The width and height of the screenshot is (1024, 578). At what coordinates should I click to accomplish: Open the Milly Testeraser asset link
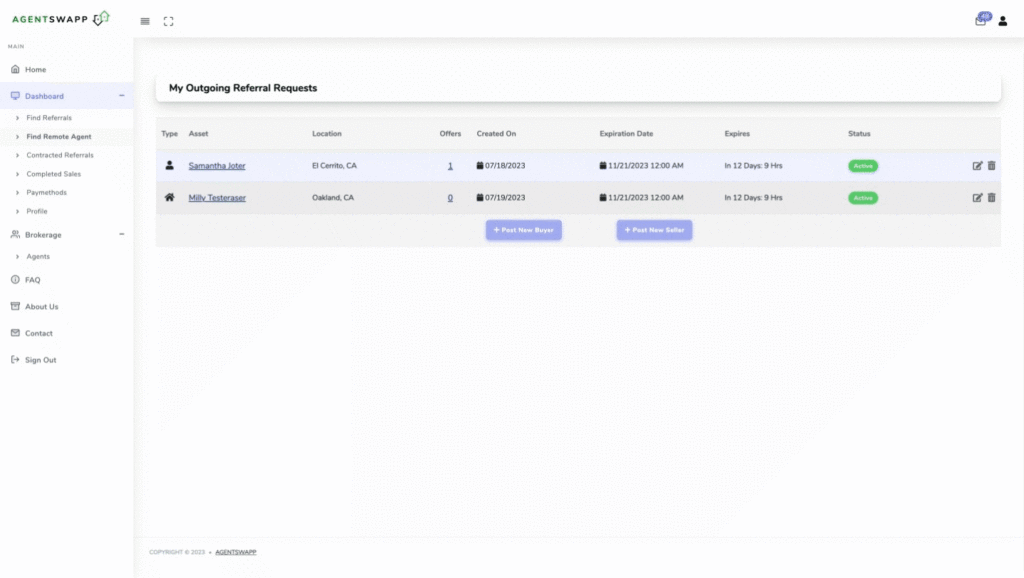click(x=217, y=198)
